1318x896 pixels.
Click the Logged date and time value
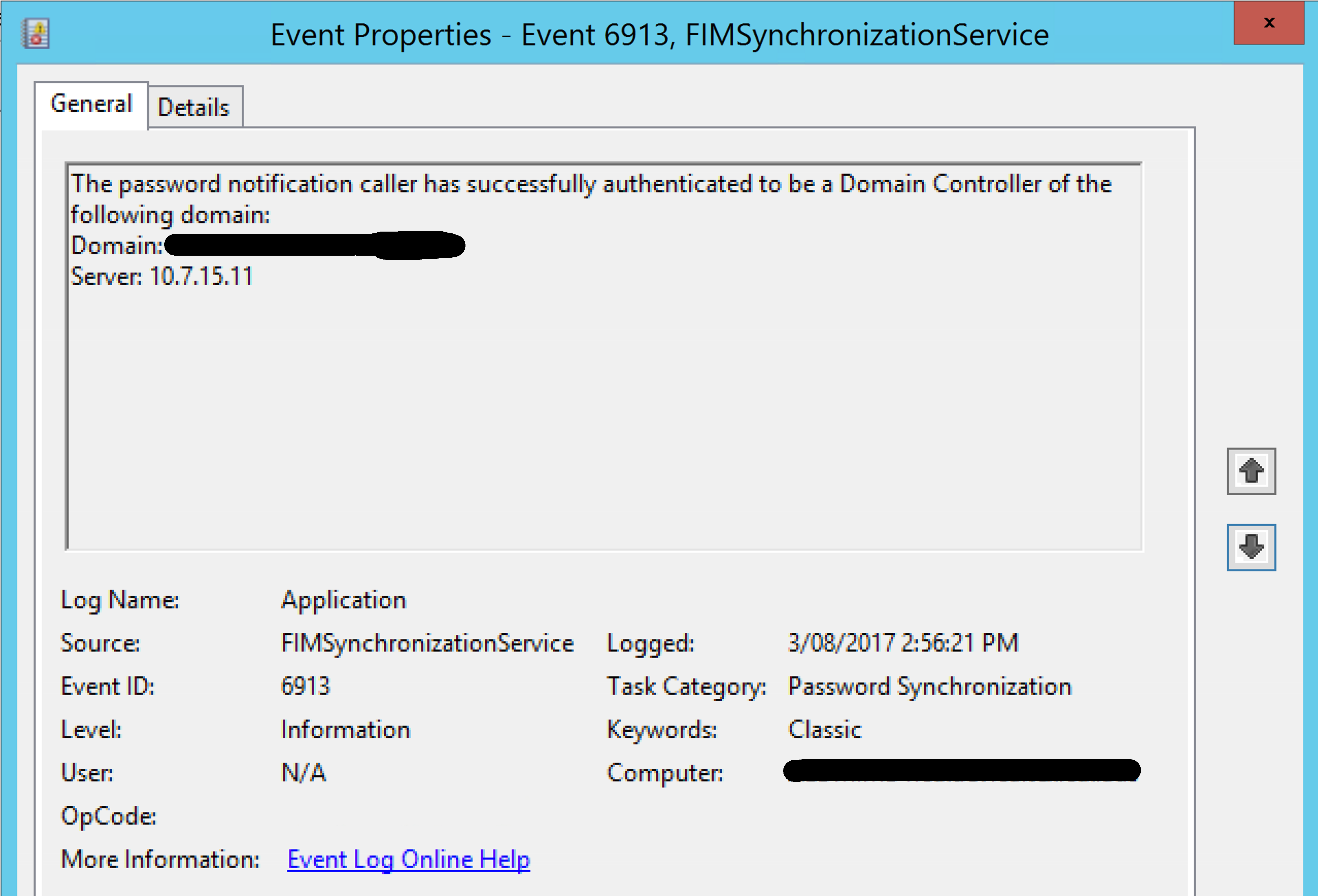[x=903, y=643]
